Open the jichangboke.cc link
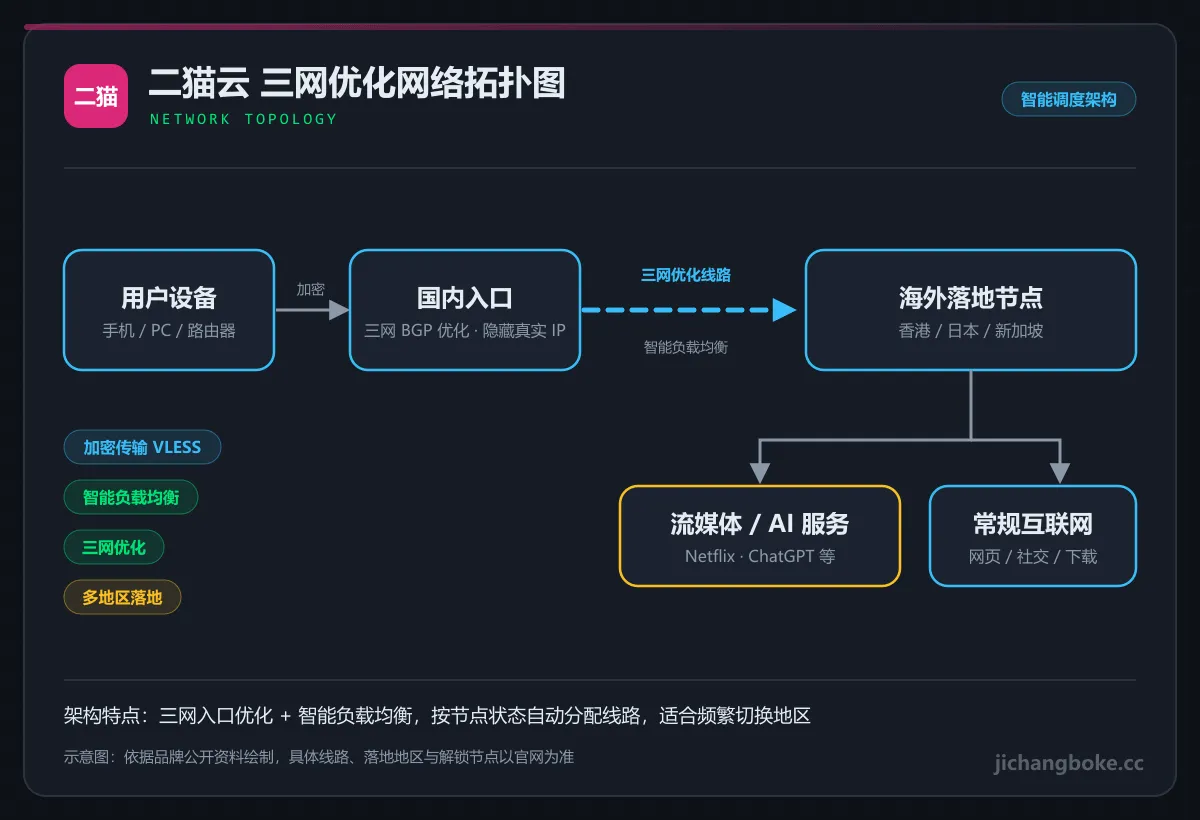Image resolution: width=1200 pixels, height=820 pixels. click(x=1069, y=764)
